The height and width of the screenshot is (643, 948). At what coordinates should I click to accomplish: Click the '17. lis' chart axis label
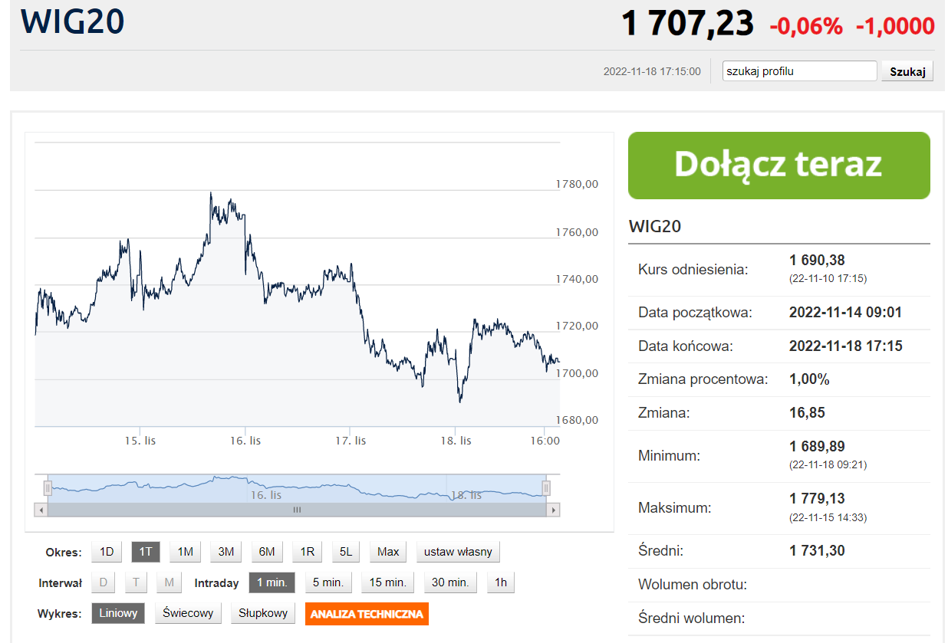pyautogui.click(x=351, y=441)
